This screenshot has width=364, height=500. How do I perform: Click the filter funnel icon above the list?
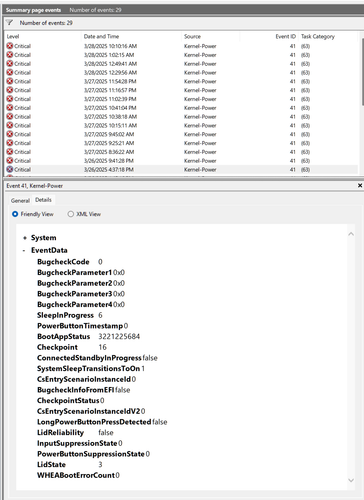[9, 23]
